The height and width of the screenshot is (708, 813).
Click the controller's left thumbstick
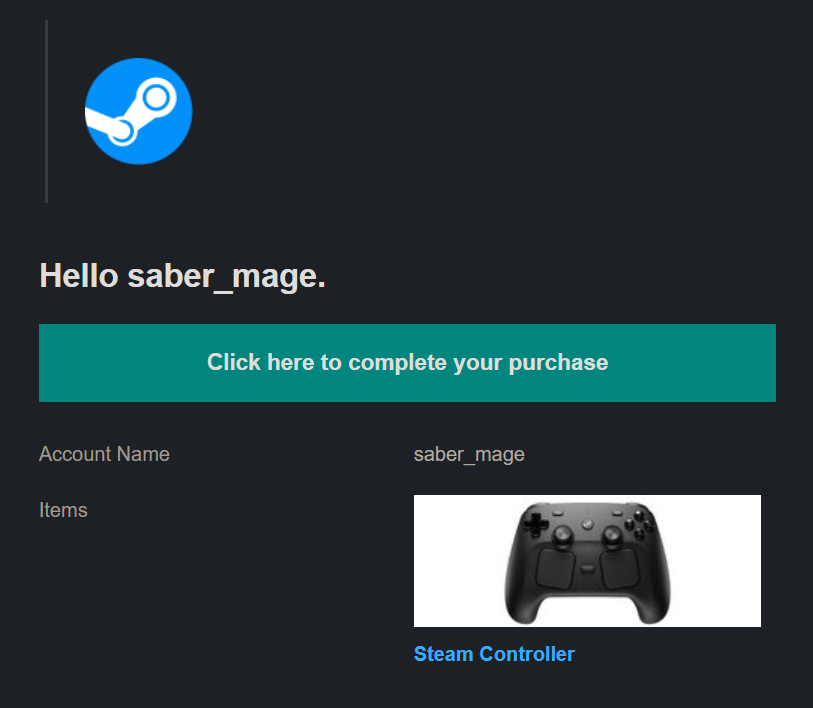tap(562, 535)
